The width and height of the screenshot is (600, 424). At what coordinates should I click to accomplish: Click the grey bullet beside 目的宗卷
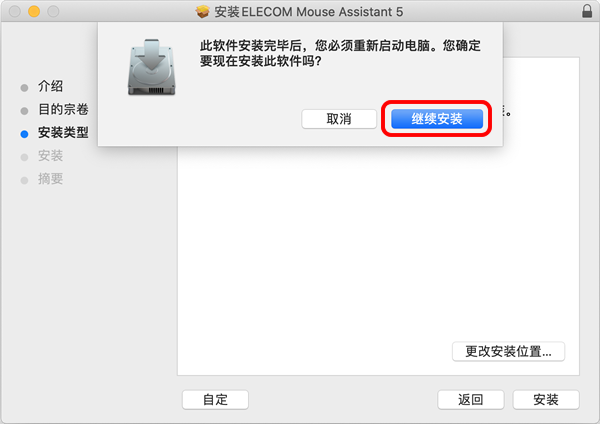point(24,111)
